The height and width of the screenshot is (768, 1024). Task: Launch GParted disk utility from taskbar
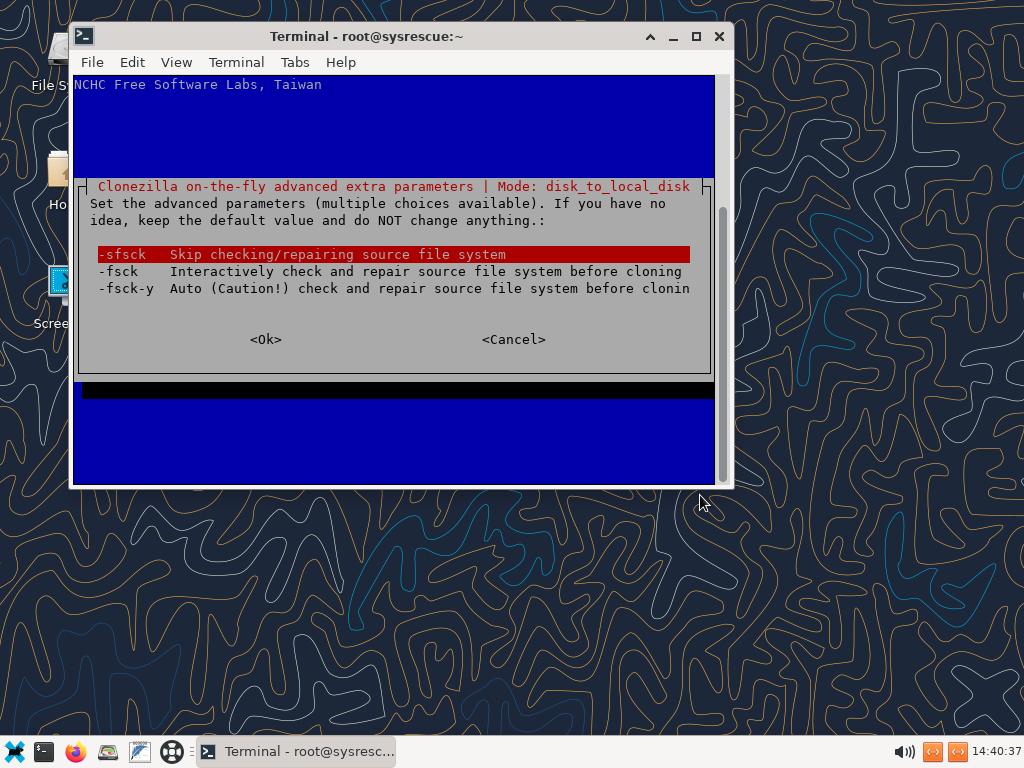click(108, 751)
